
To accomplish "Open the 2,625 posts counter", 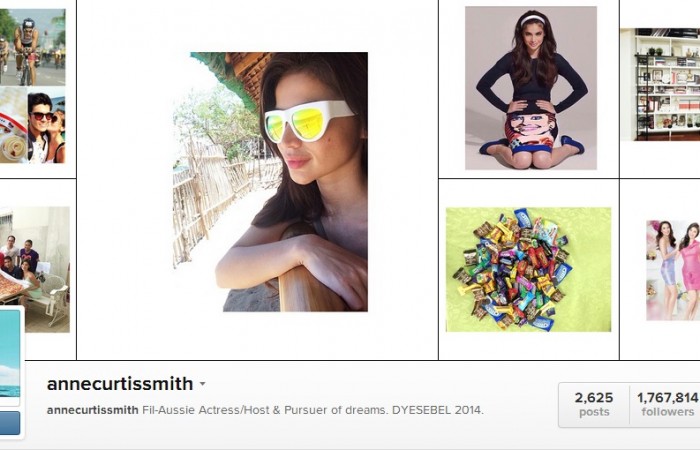I will coord(594,404).
